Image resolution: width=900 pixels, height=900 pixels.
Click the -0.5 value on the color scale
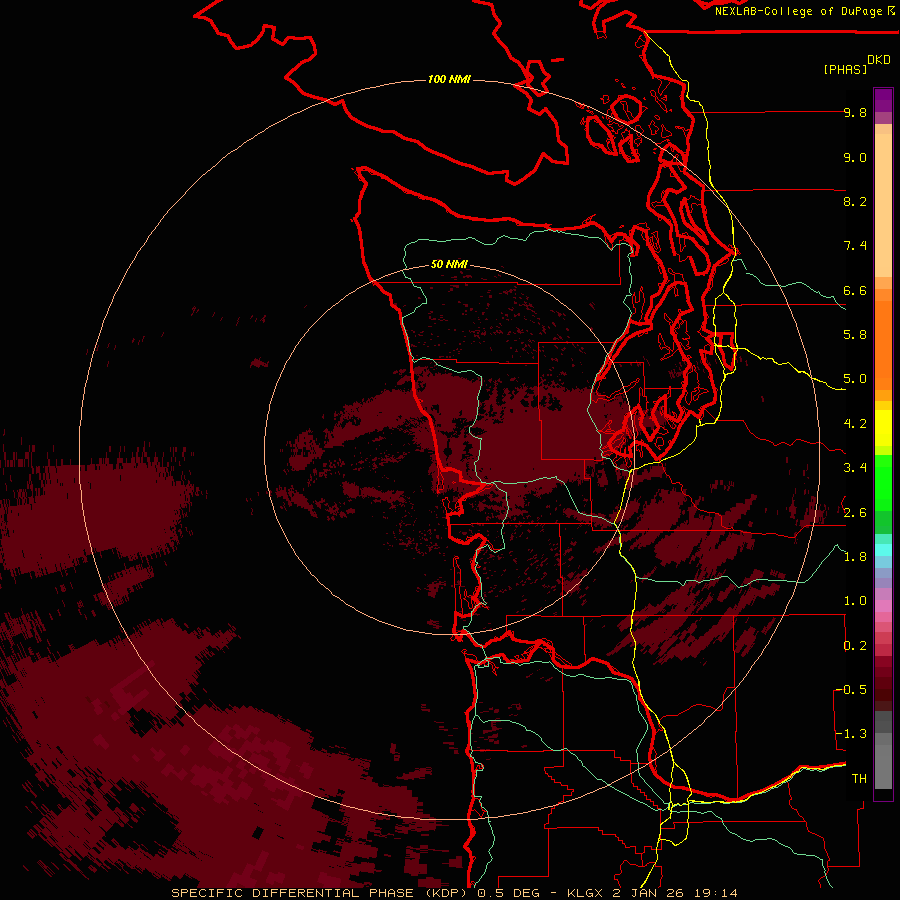coord(852,690)
